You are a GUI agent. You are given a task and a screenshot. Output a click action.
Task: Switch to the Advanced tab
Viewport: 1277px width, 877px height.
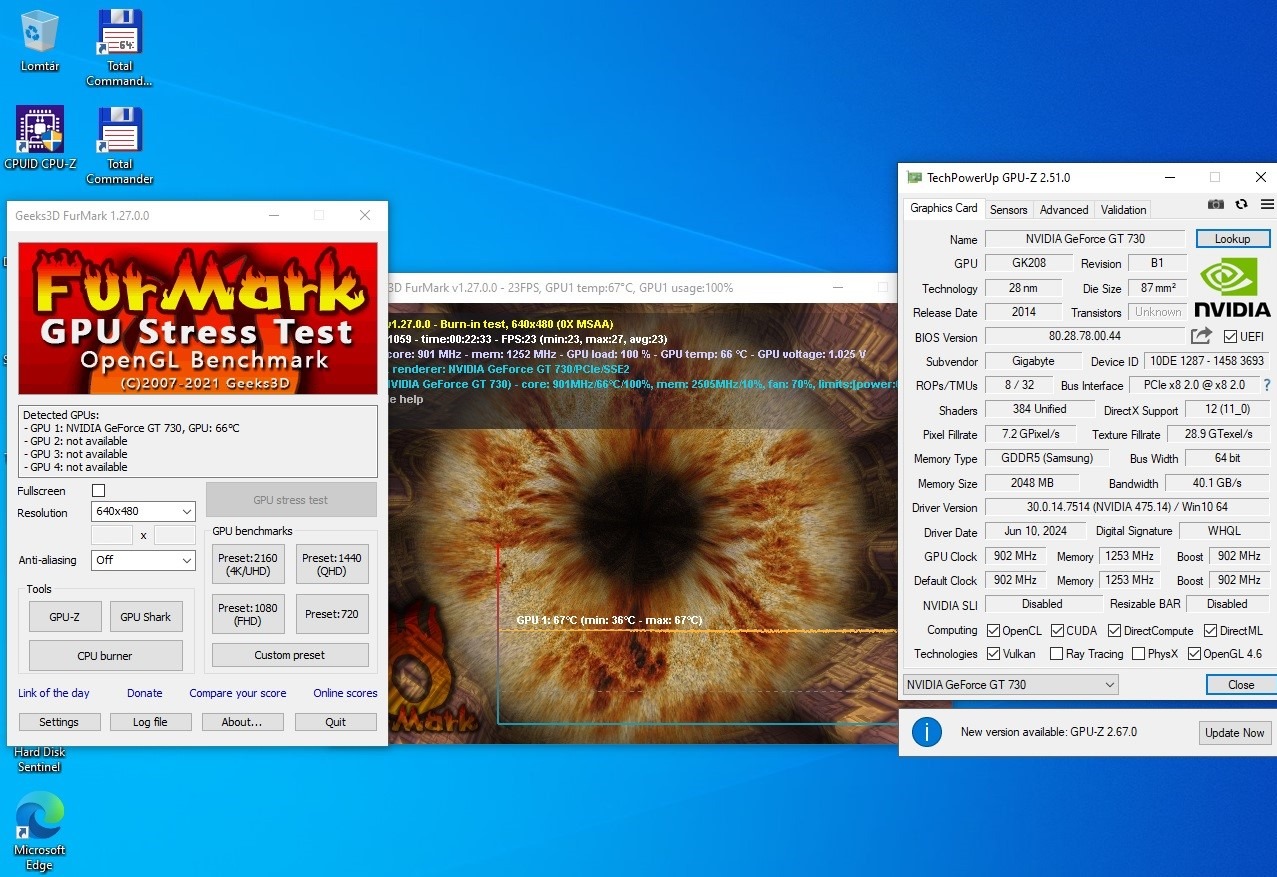click(1064, 210)
